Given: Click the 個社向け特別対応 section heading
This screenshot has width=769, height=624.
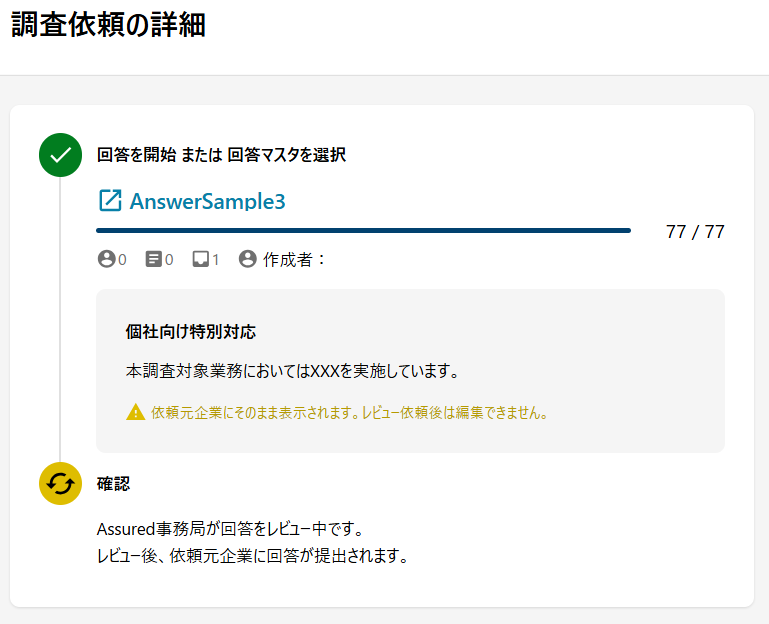Looking at the screenshot, I should click(x=191, y=332).
